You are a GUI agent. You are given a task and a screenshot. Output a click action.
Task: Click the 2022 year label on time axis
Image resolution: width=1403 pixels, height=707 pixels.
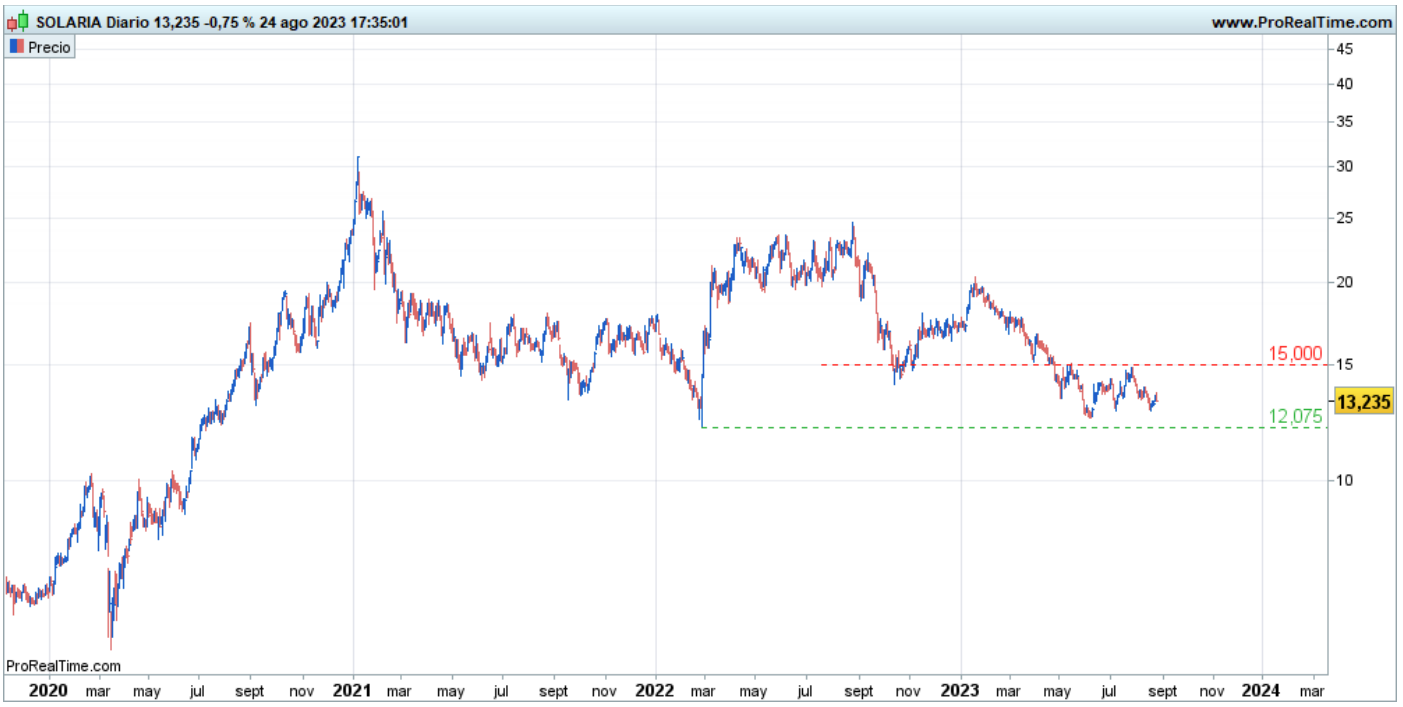pyautogui.click(x=655, y=690)
